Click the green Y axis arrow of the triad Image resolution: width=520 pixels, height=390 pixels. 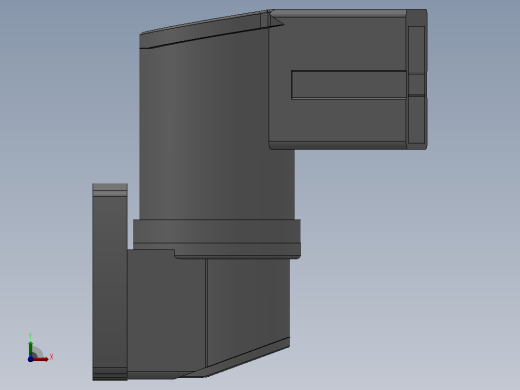tap(30, 348)
